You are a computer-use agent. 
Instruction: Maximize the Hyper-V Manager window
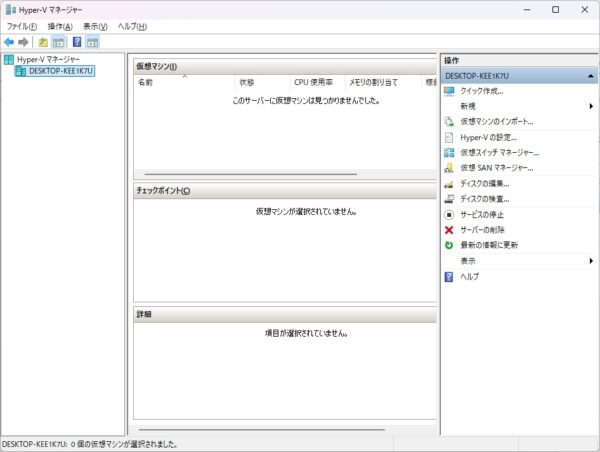click(556, 10)
